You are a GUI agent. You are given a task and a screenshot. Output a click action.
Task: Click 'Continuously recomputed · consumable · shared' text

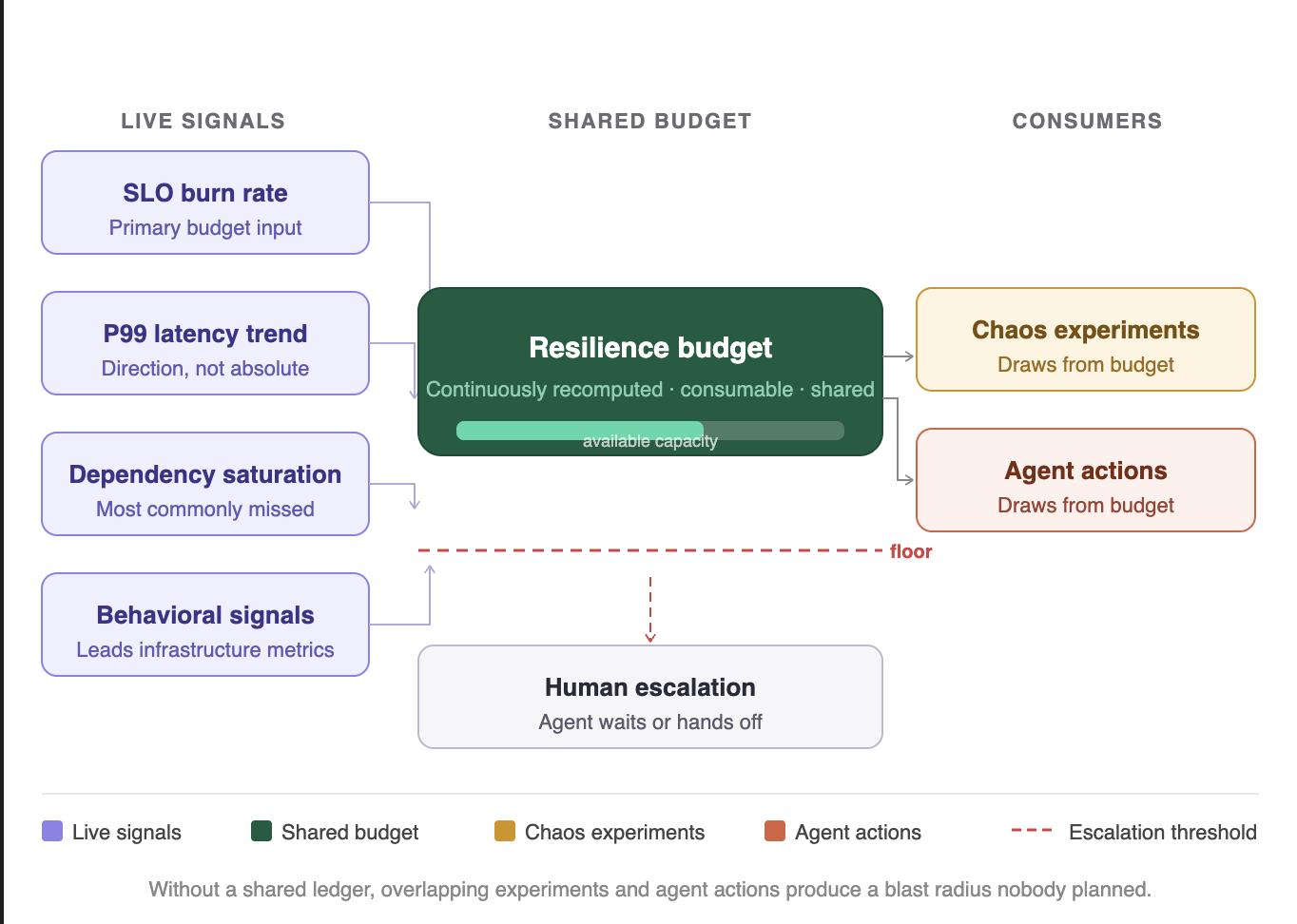(x=650, y=390)
